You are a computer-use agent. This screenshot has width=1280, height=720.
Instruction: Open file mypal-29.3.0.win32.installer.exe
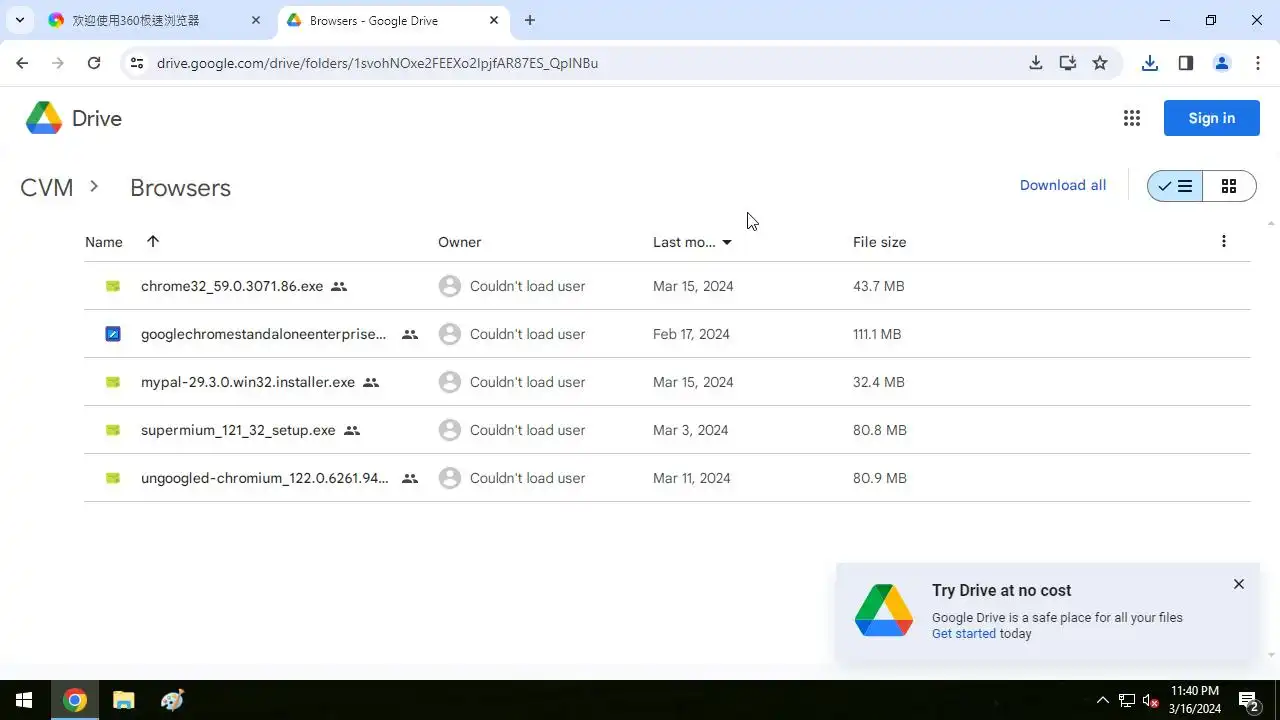click(x=248, y=382)
